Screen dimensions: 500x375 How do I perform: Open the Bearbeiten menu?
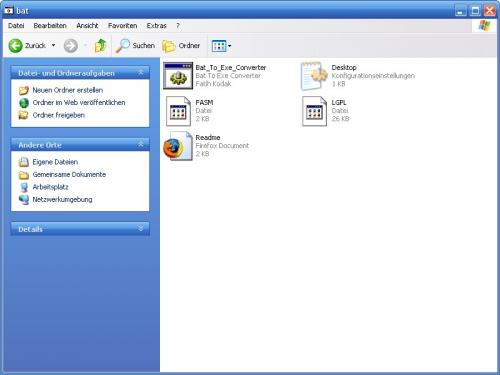coord(50,26)
